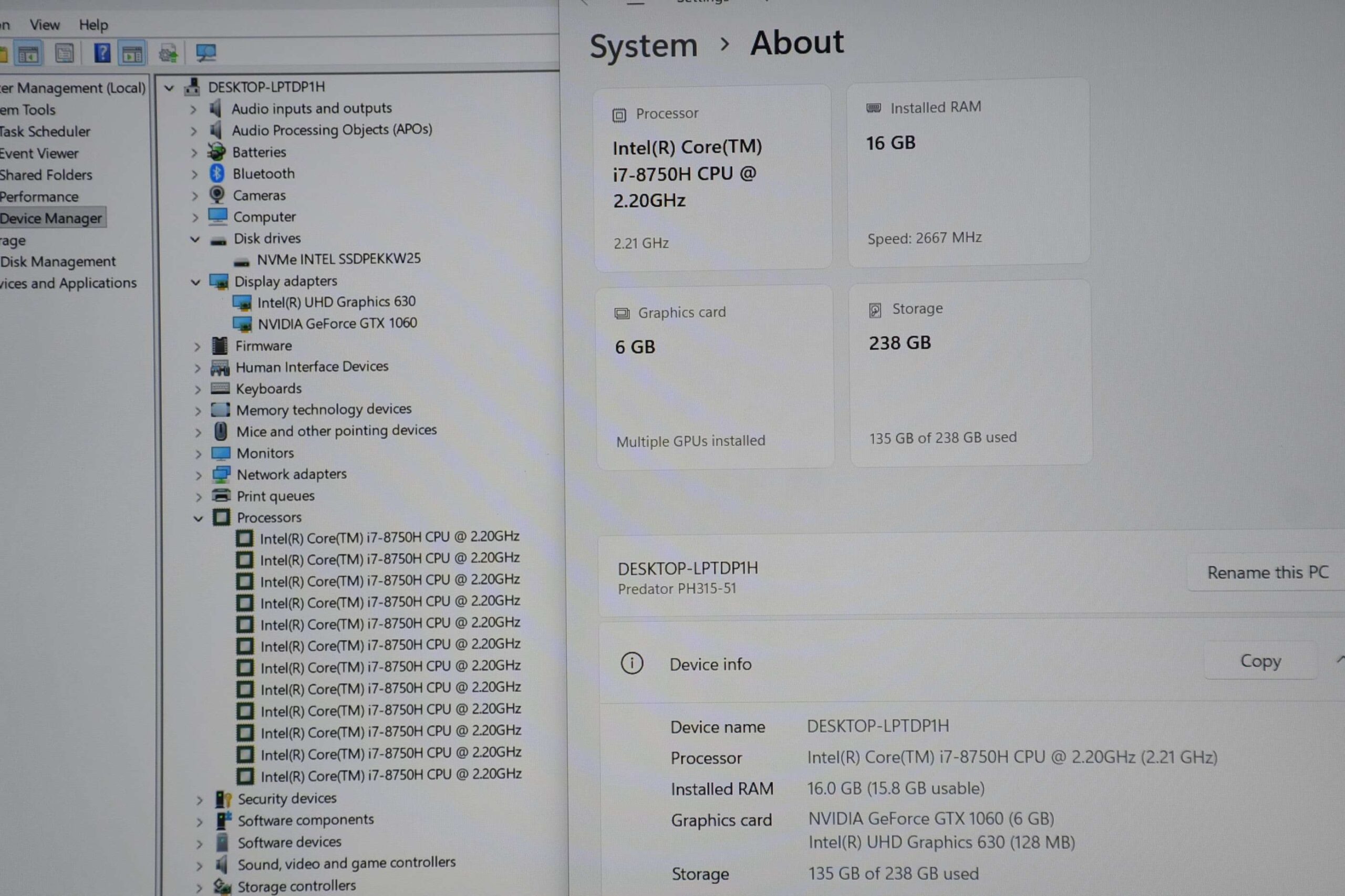Expand Storage controllers
Image resolution: width=1345 pixels, height=896 pixels.
tap(200, 888)
